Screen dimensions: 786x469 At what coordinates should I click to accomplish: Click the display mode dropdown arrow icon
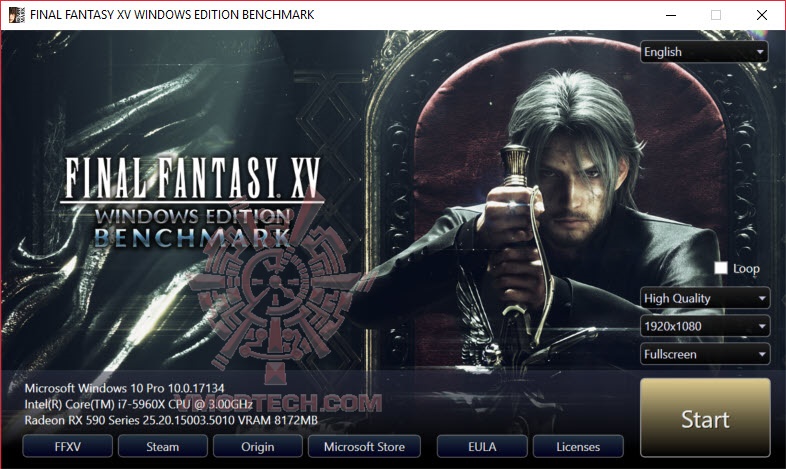point(762,355)
